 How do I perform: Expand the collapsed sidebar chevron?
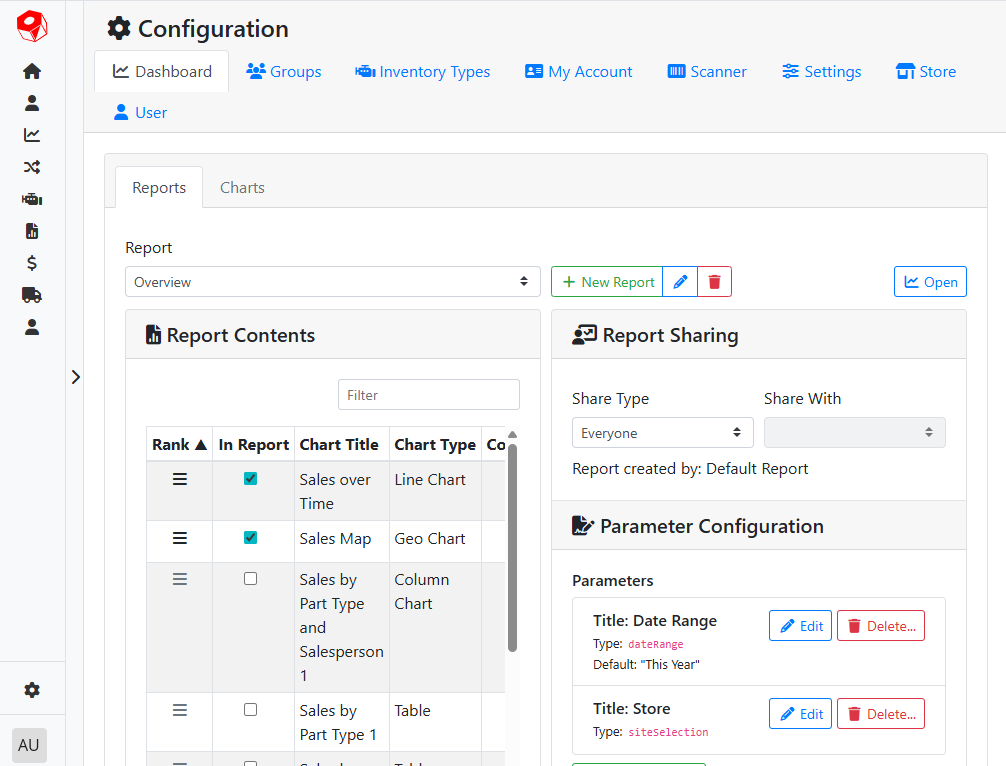pos(76,377)
